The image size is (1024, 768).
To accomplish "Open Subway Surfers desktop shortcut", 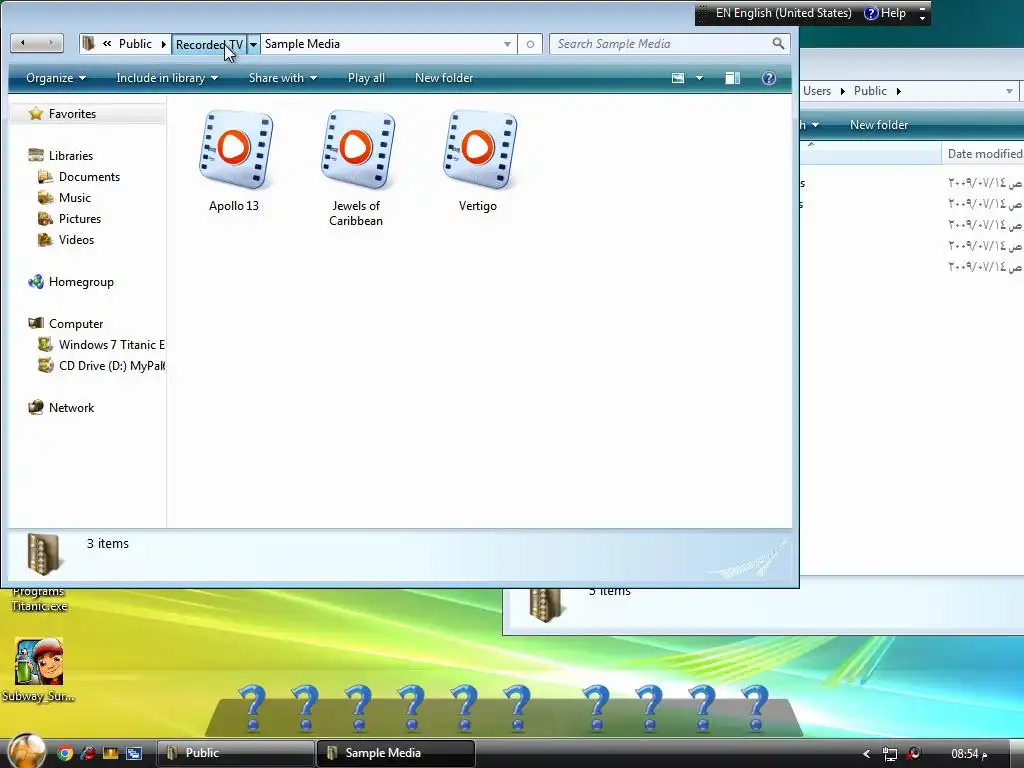I will tap(39, 670).
